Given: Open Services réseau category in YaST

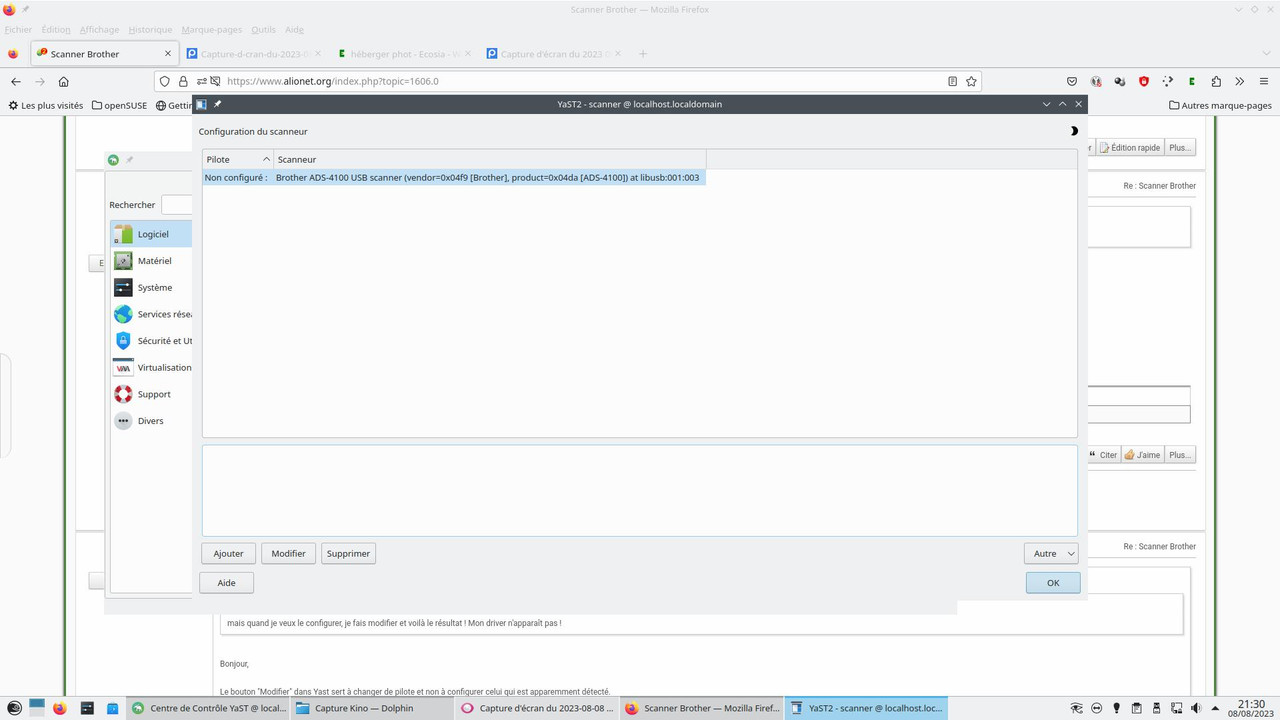Looking at the screenshot, I should [151, 314].
